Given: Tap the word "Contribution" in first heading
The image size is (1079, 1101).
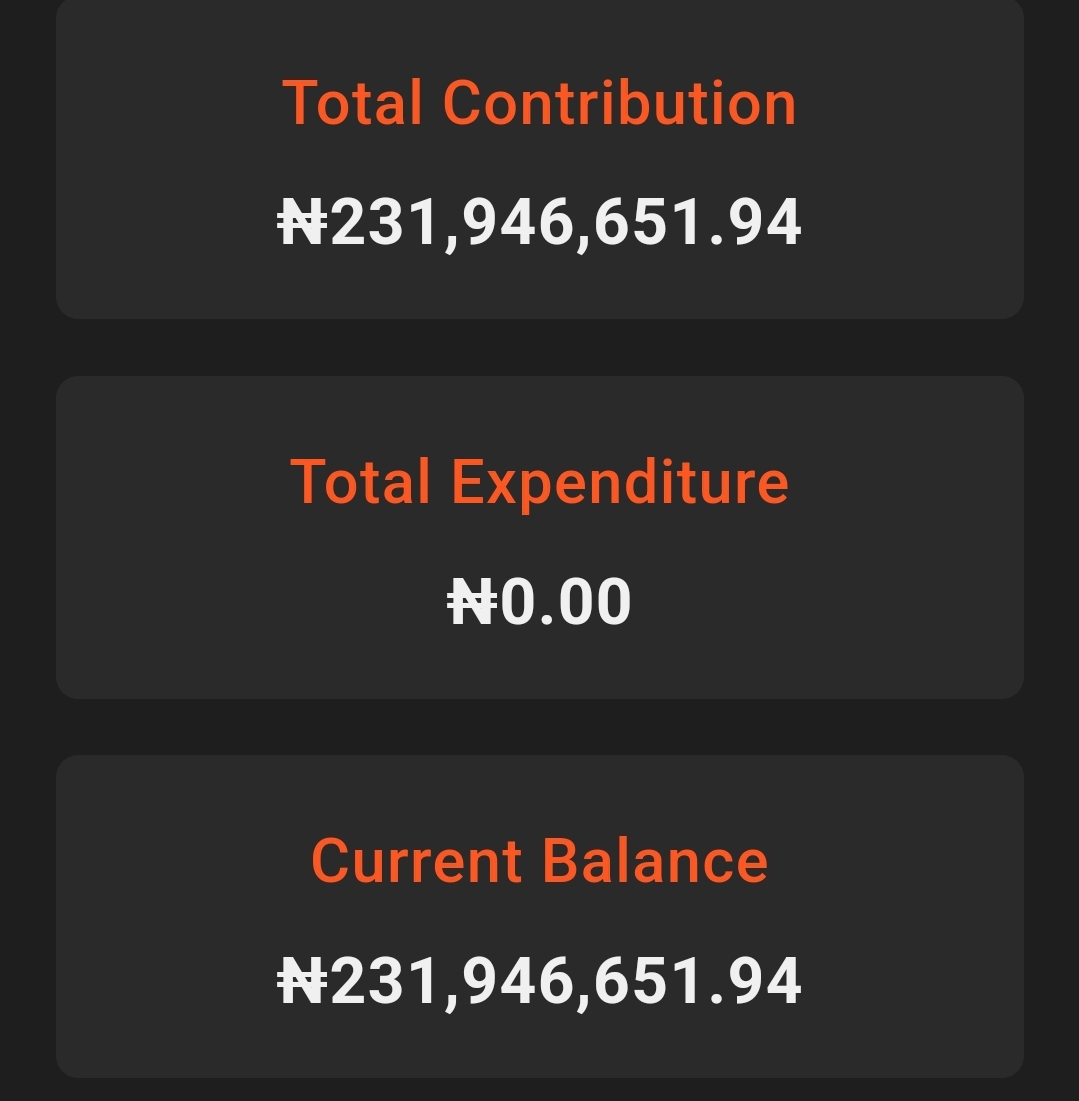Looking at the screenshot, I should pyautogui.click(x=619, y=102).
